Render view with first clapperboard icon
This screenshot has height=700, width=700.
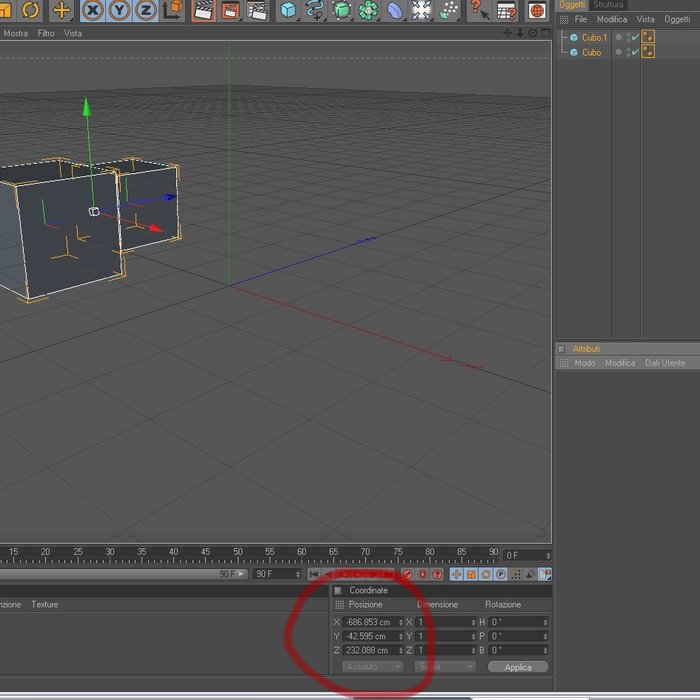coord(204,10)
